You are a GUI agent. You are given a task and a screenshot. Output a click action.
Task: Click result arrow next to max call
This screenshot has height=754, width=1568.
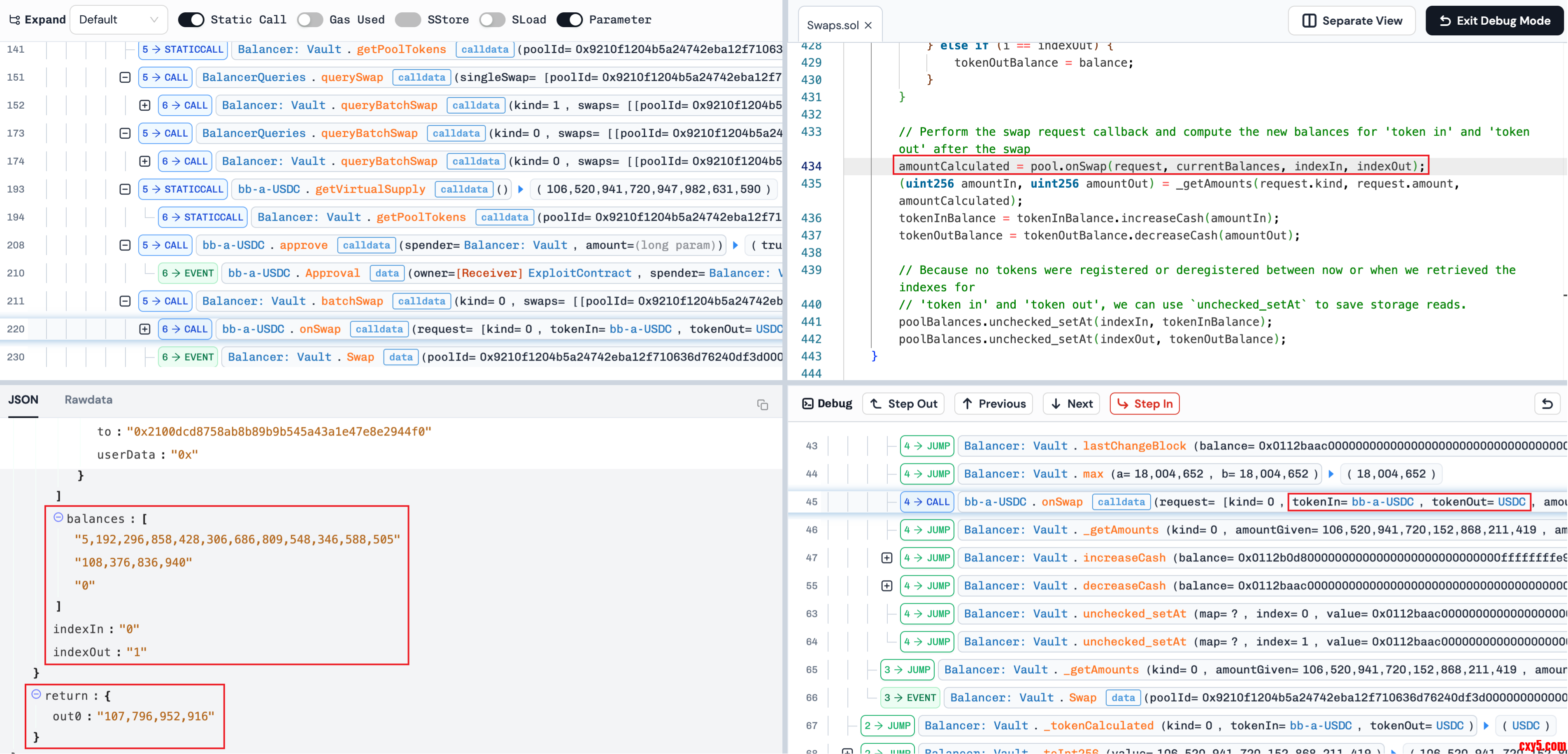click(1331, 474)
